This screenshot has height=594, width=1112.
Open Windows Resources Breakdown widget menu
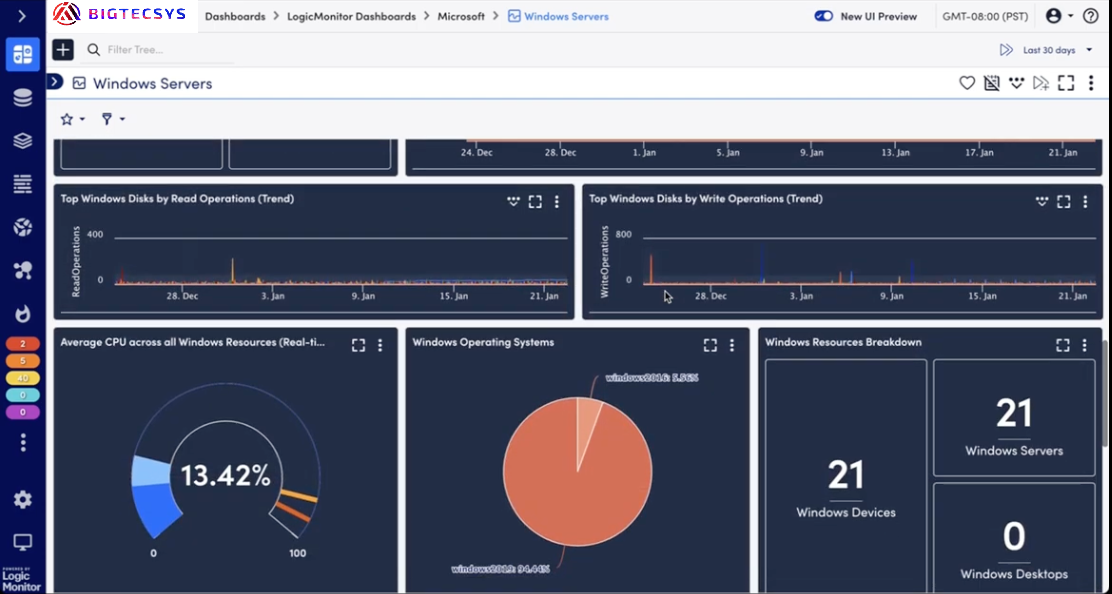(1084, 345)
